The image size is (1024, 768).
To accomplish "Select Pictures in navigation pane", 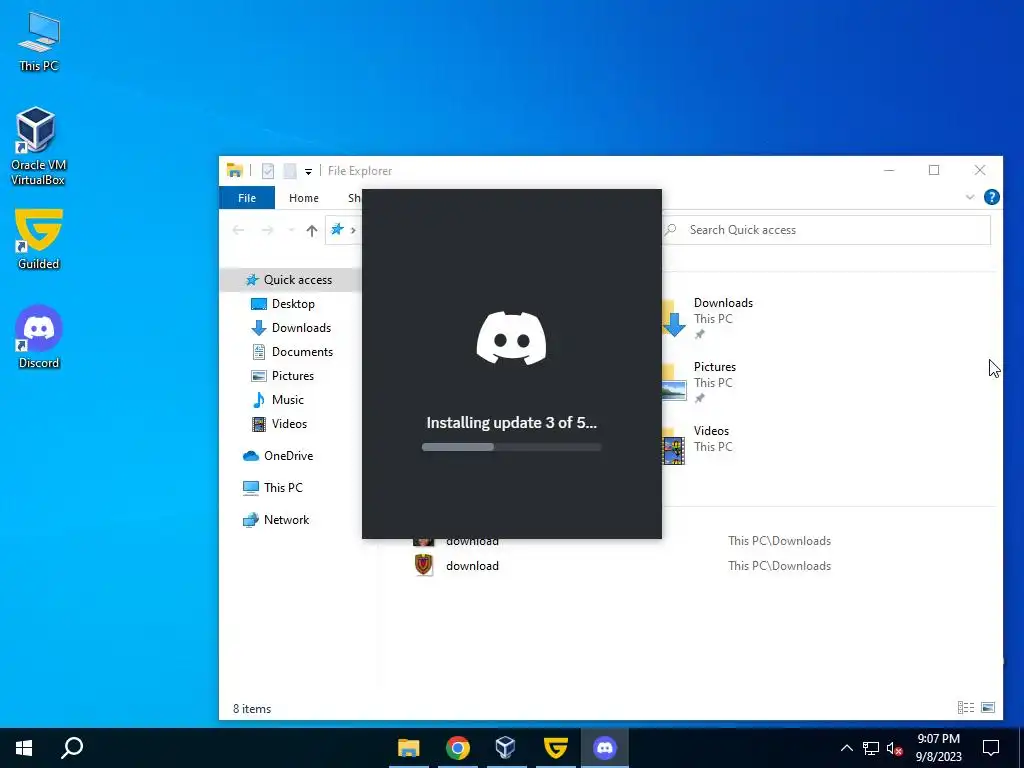I will point(283,376).
